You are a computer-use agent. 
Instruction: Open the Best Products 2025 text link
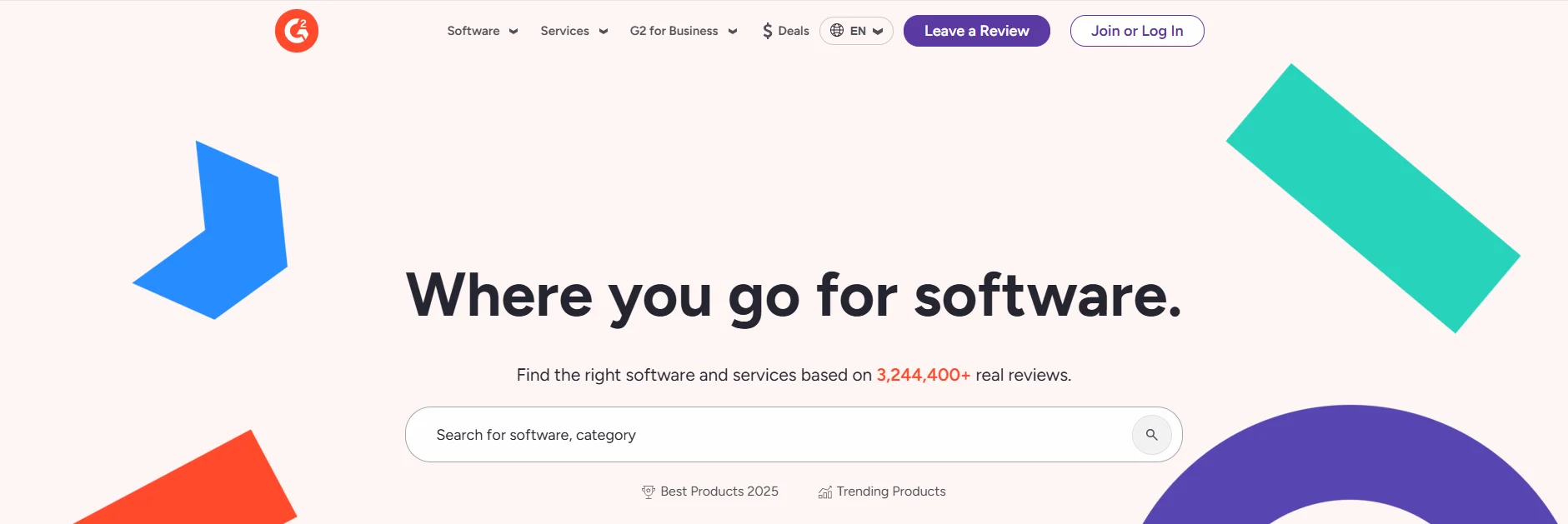point(719,492)
